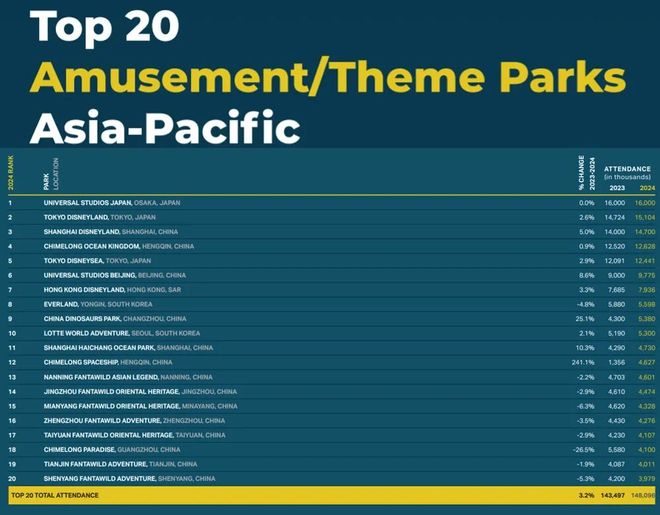Click the '8.6%' change value

(587, 275)
